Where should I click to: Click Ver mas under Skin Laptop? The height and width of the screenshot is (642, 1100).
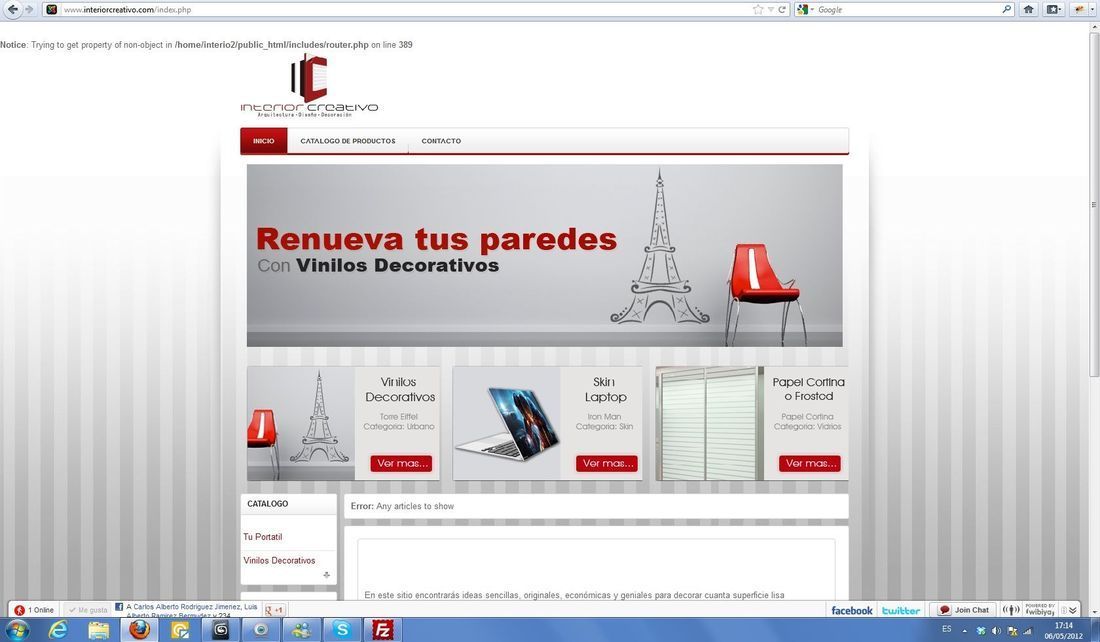point(606,463)
